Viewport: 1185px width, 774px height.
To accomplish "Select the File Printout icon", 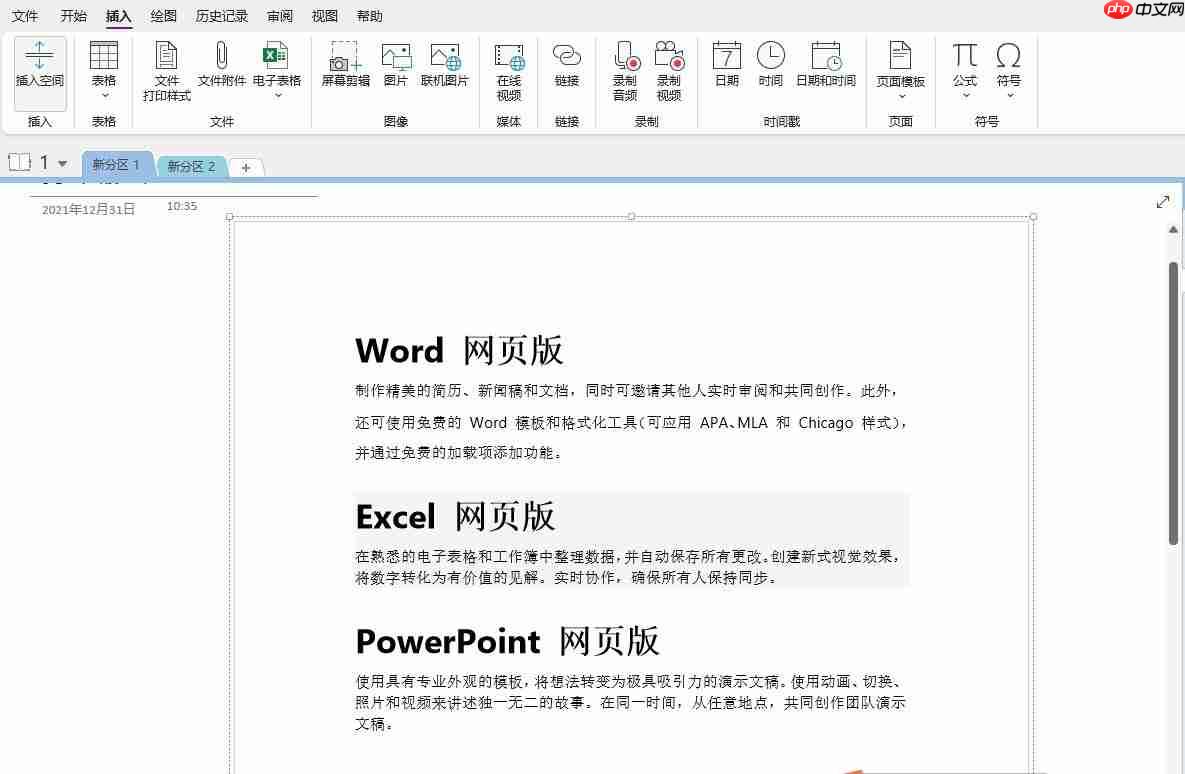I will pyautogui.click(x=166, y=55).
